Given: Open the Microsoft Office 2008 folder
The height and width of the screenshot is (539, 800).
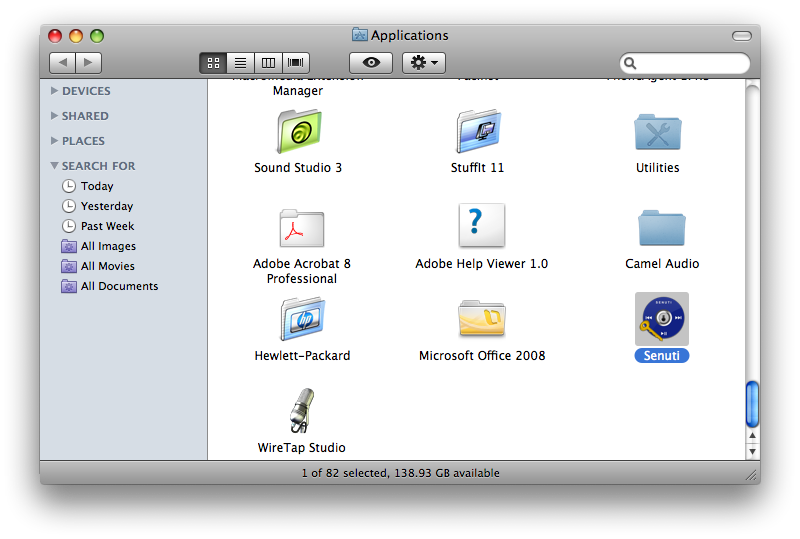Looking at the screenshot, I should coord(481,319).
